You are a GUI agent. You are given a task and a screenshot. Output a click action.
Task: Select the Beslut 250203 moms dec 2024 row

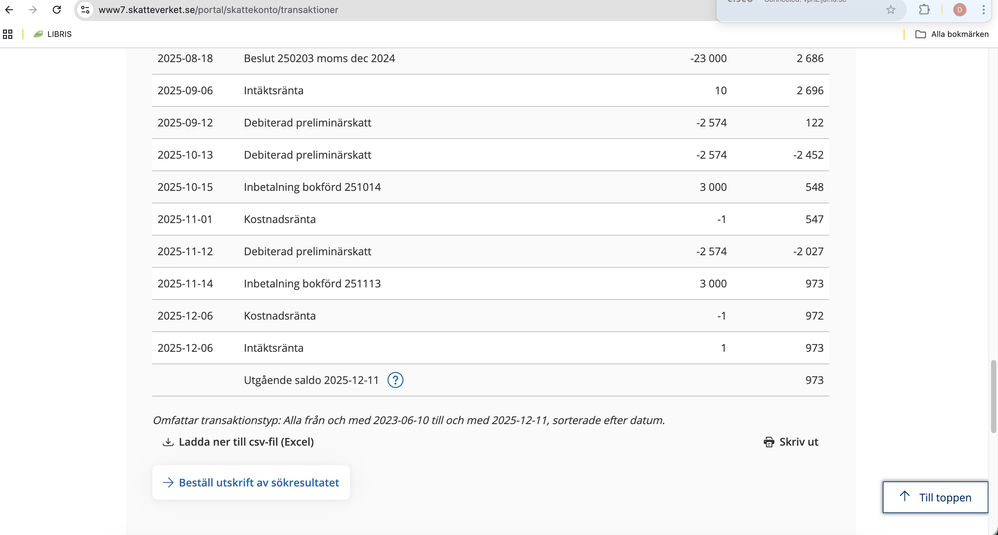click(x=490, y=59)
